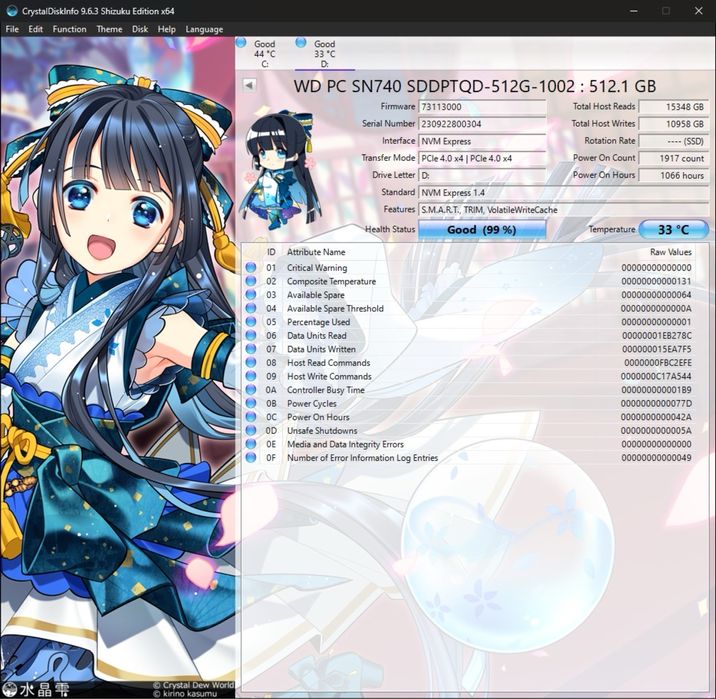716x699 pixels.
Task: Select the D: disk tab at 33 °C
Action: coord(325,54)
